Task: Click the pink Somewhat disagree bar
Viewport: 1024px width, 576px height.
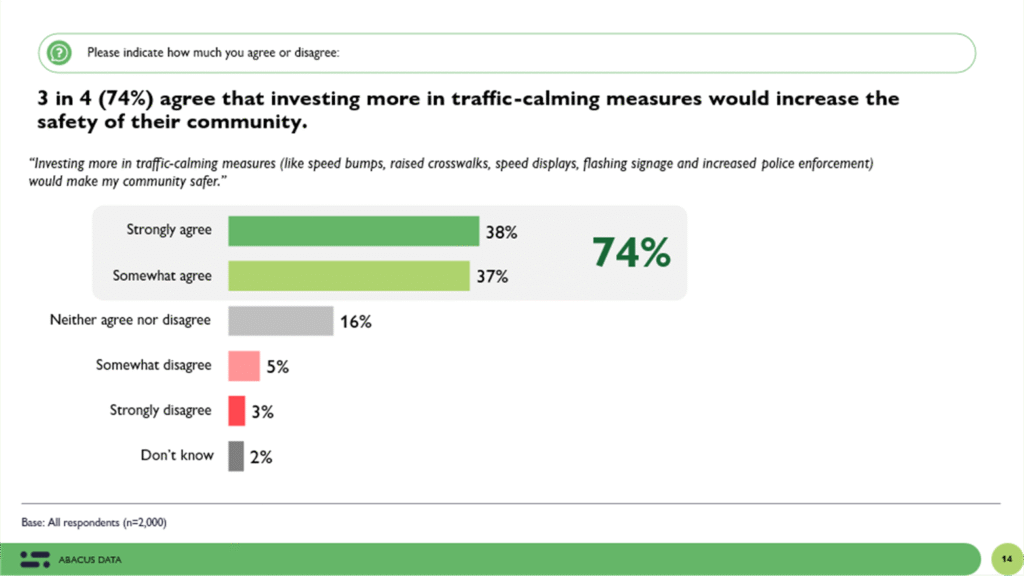Action: [244, 366]
